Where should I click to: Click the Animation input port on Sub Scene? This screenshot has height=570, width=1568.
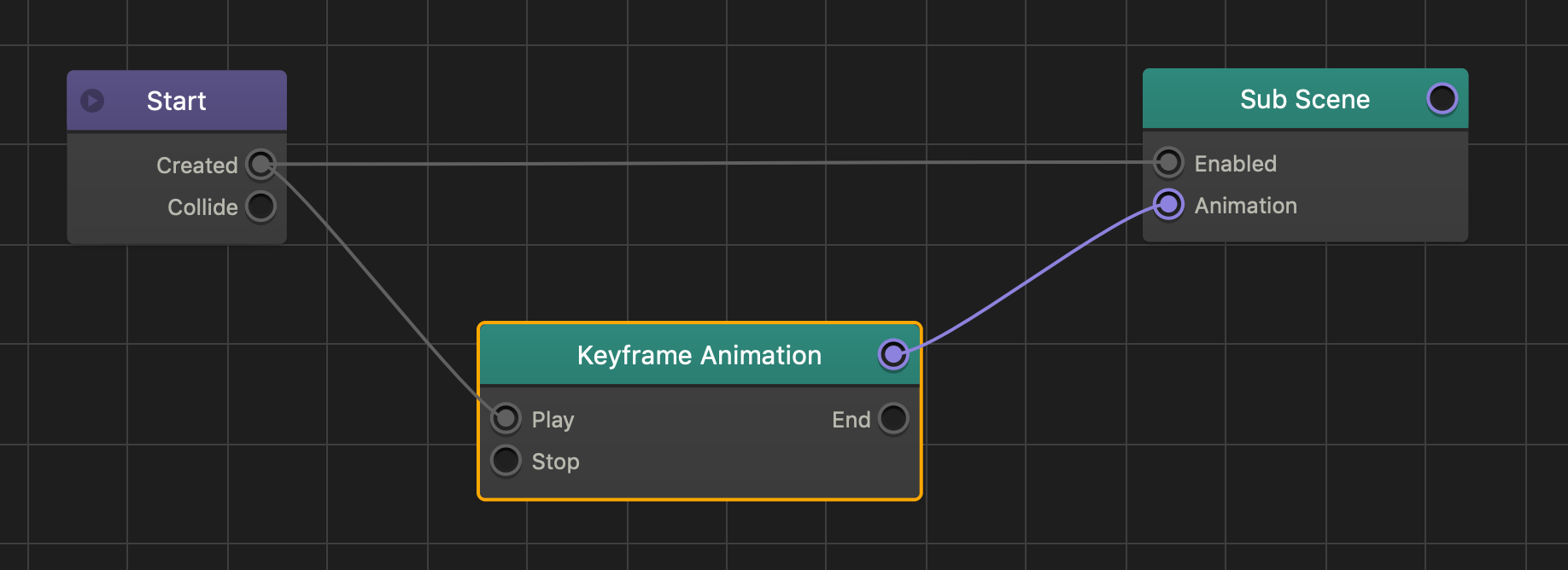click(x=1168, y=205)
